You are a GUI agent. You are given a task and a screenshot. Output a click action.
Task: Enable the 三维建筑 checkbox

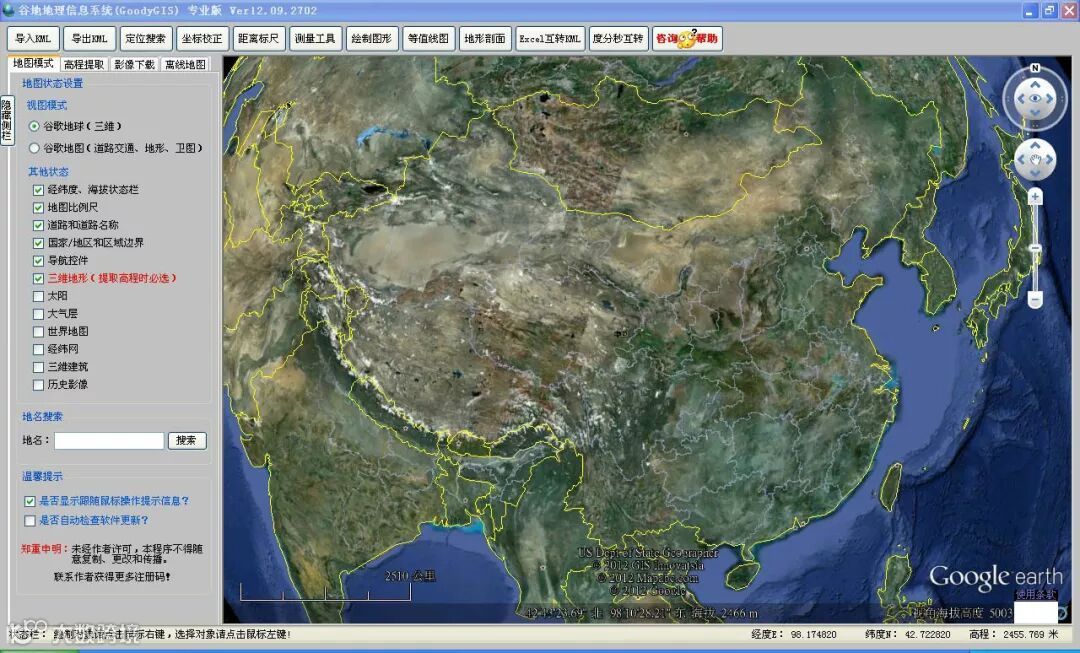39,367
